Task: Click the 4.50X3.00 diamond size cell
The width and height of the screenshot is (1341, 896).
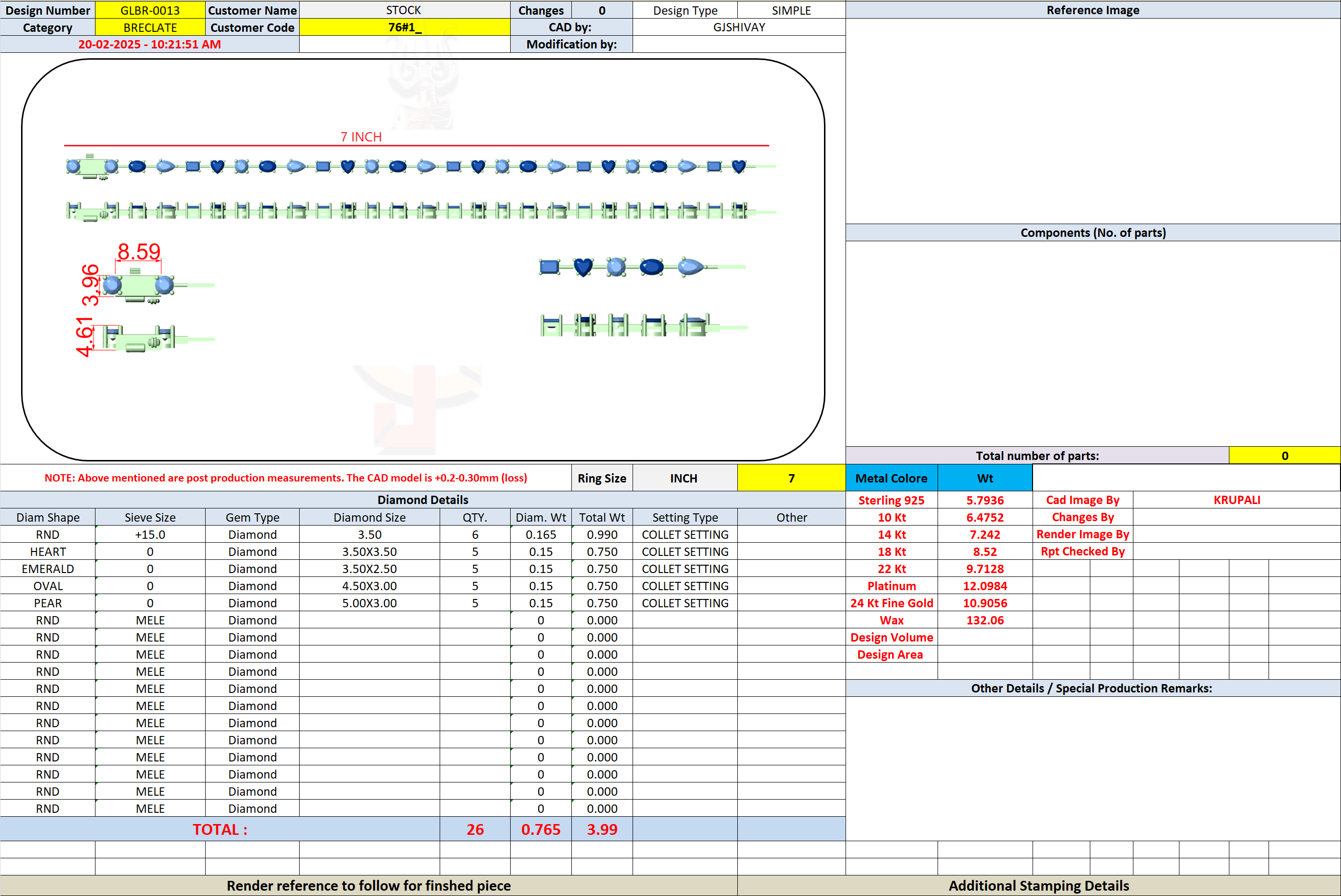Action: [x=369, y=586]
